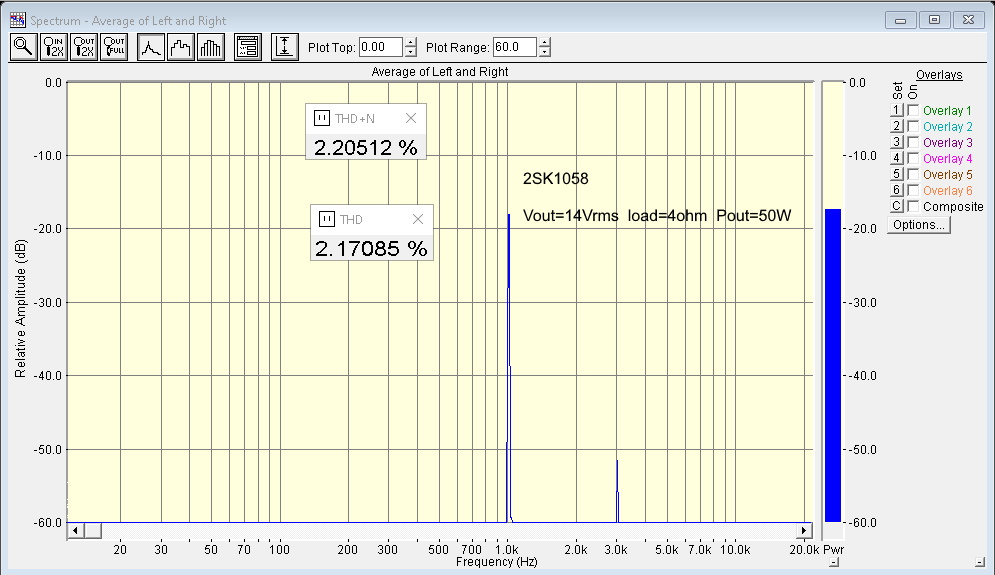Viewport: 995px width, 575px height.
Task: Select the bar graph plot style icon
Action: tap(211, 47)
